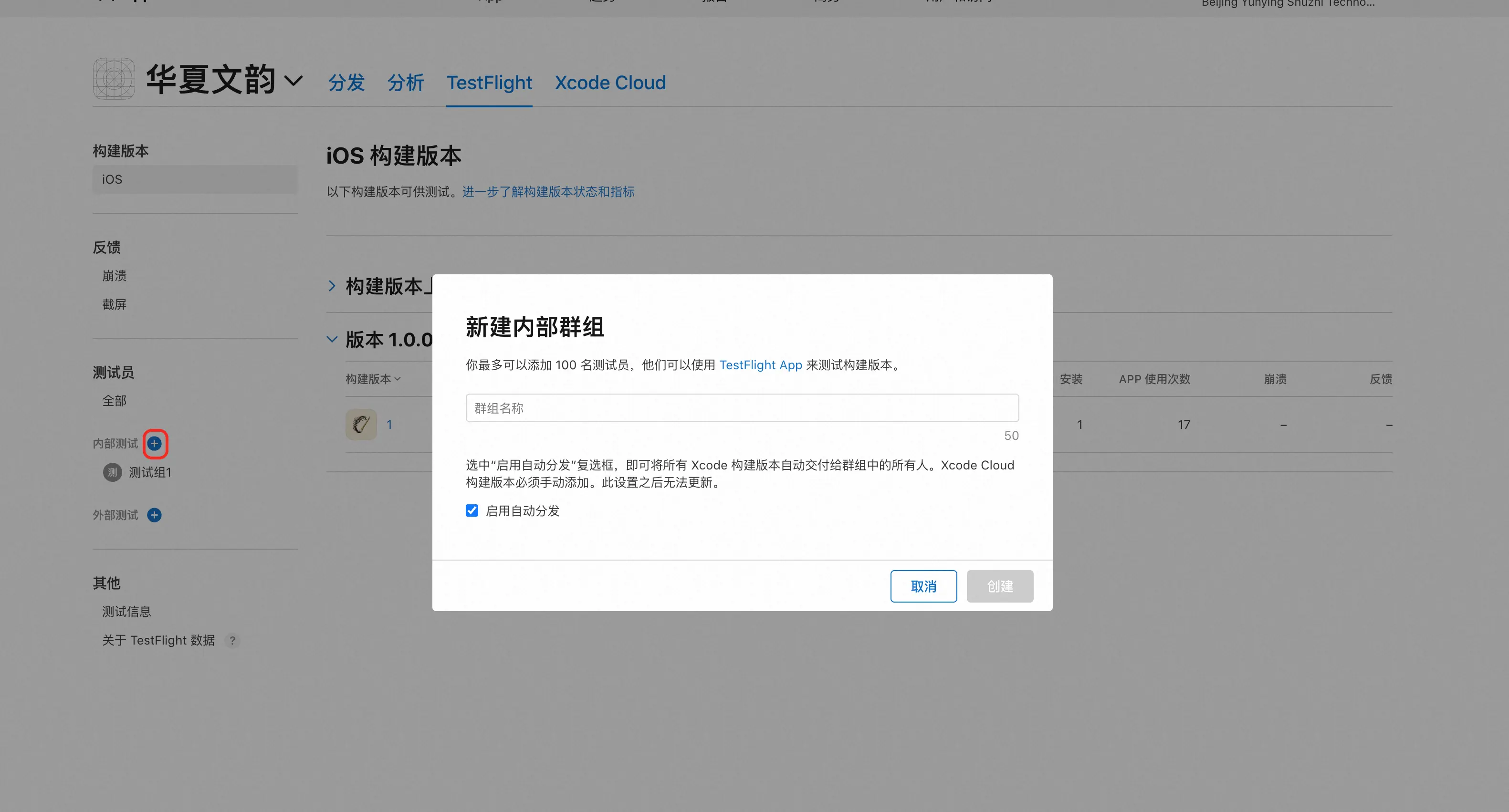
Task: Show 全部 testers in sidebar
Action: [114, 400]
